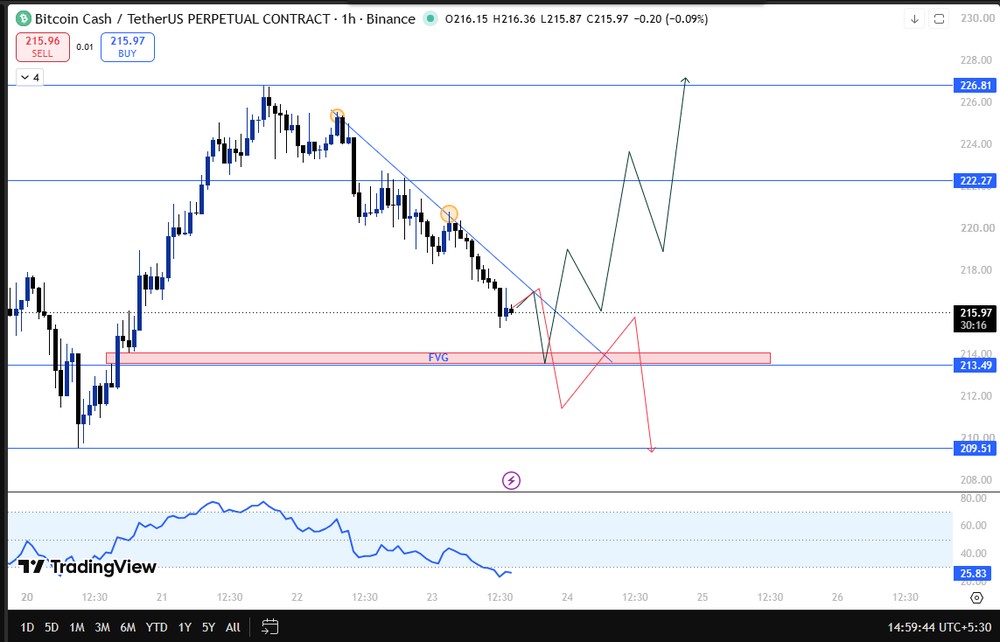The image size is (1000, 642).
Task: Select the All time range
Action: (x=233, y=627)
